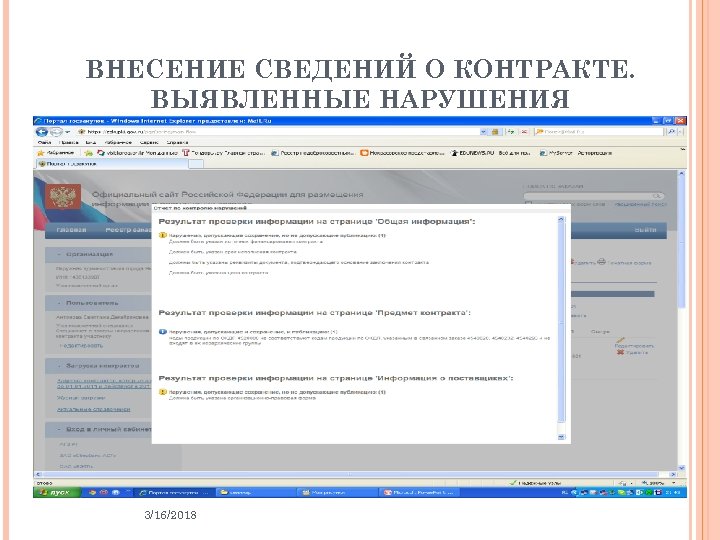Open the Файл menu

pyautogui.click(x=44, y=142)
